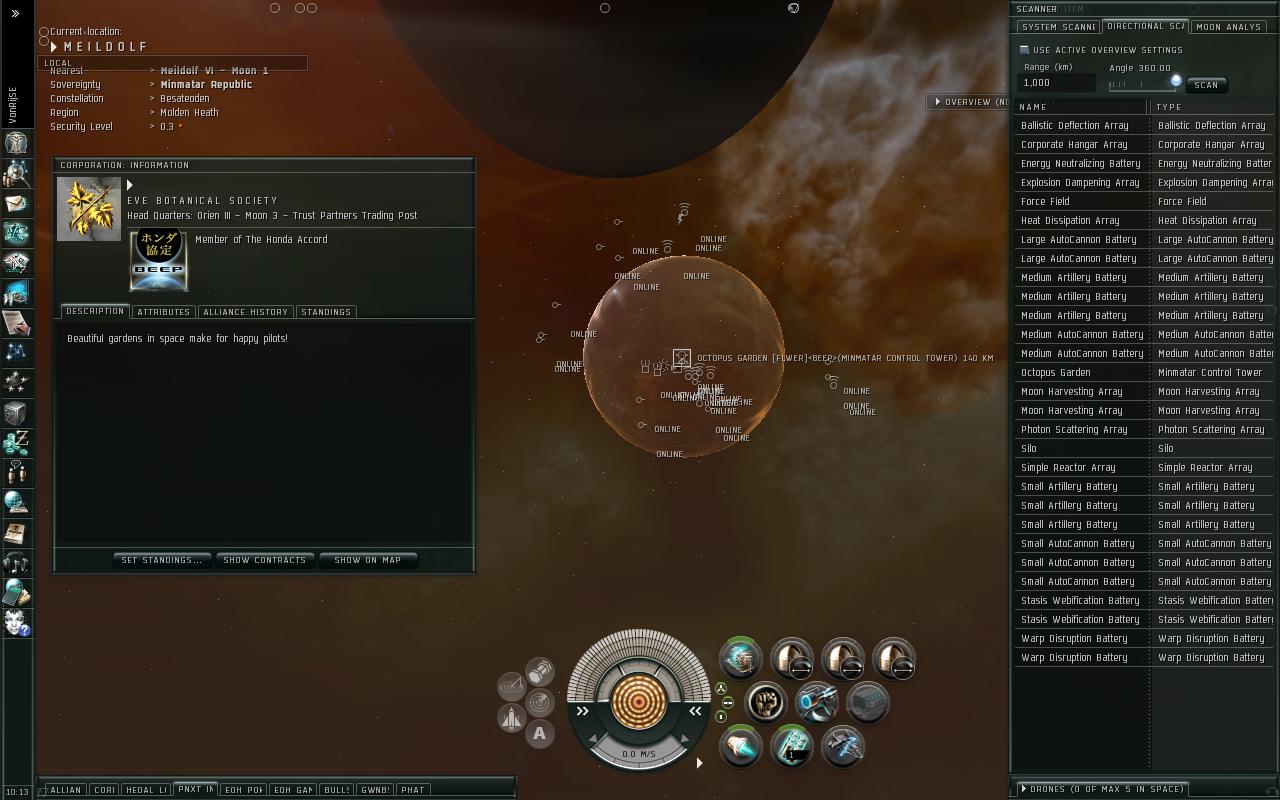Image resolution: width=1280 pixels, height=800 pixels.
Task: Click the EVE Botanical Society corporation logo
Action: point(89,209)
